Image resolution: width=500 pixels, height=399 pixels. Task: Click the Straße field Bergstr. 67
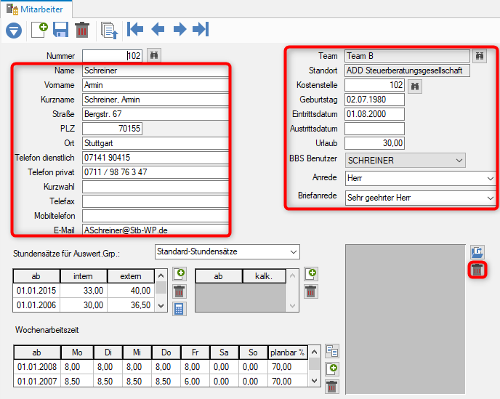155,114
